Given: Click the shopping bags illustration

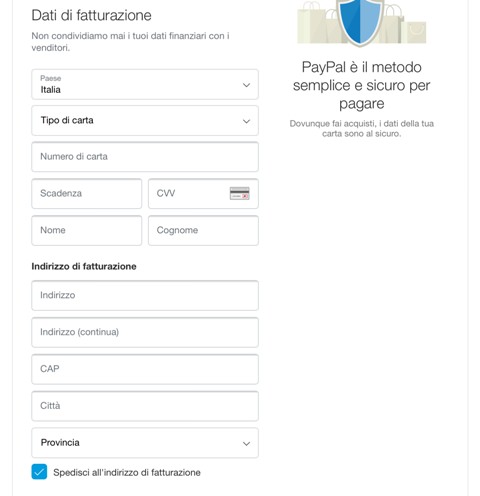Looking at the screenshot, I should pyautogui.click(x=362, y=22).
